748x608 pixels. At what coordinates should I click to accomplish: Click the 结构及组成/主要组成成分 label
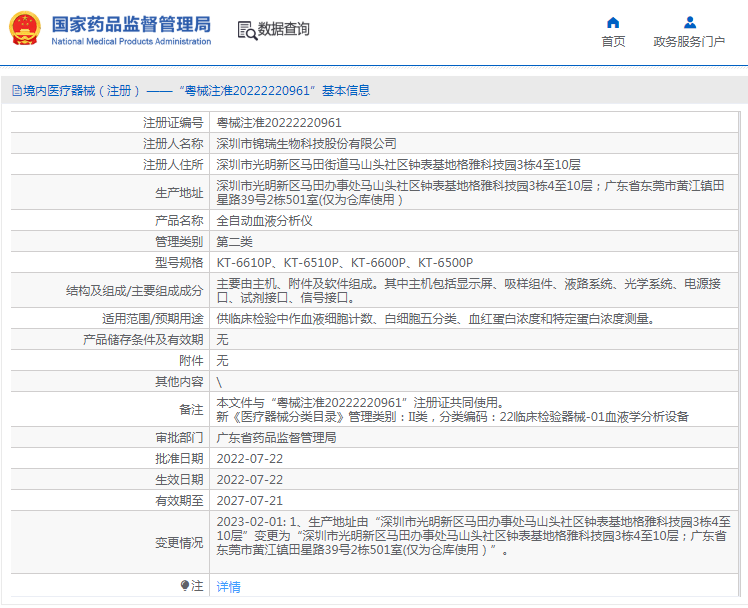[135, 291]
